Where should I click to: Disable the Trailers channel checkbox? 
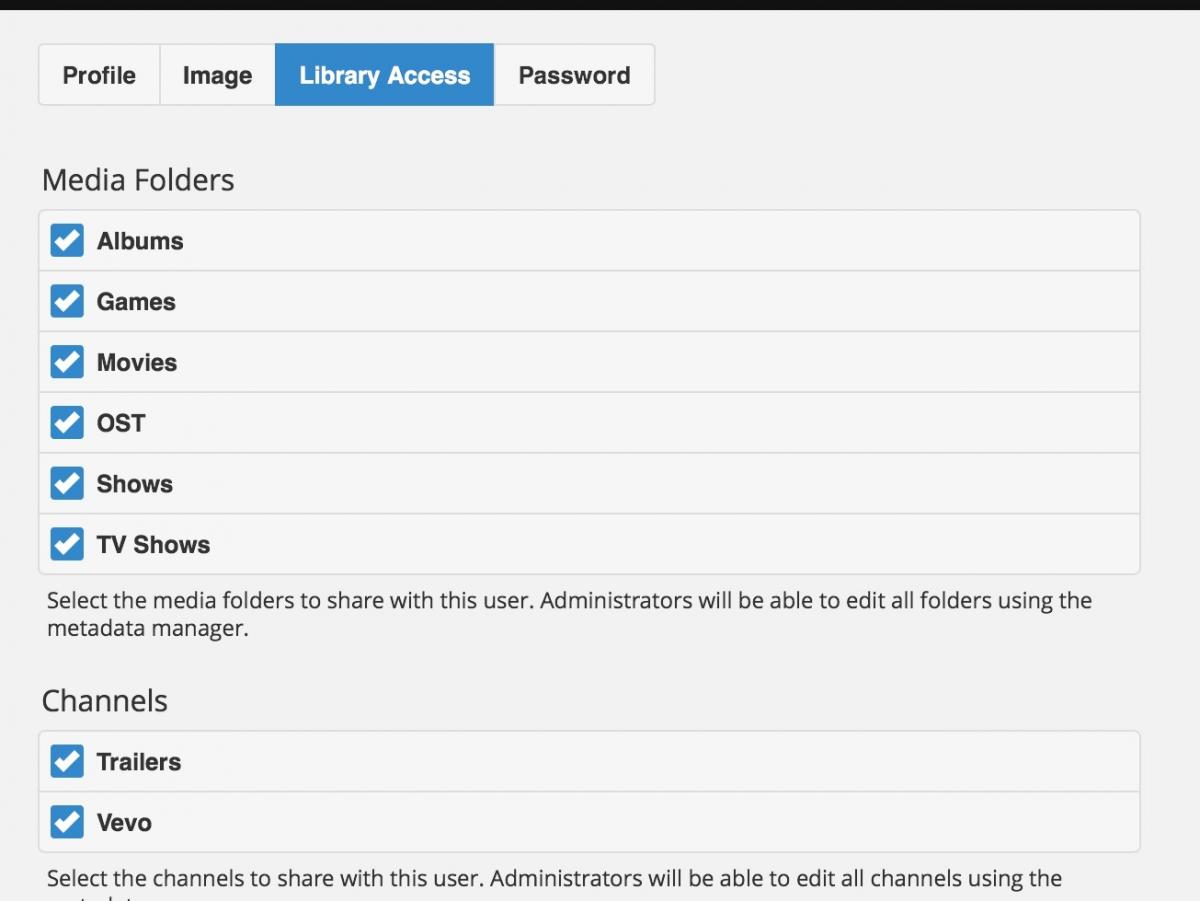tap(67, 762)
